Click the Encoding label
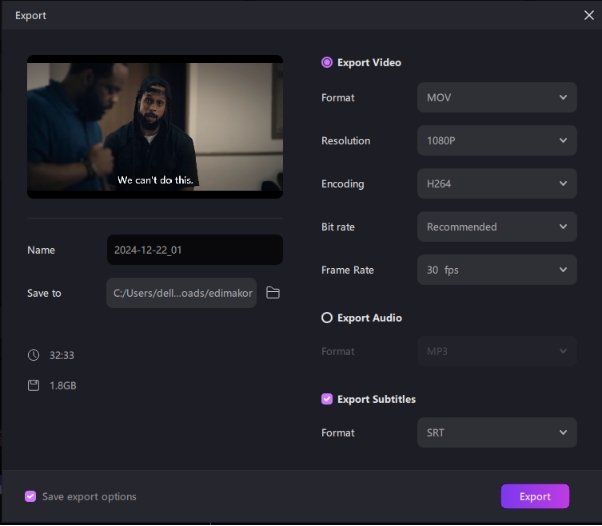602x526 pixels. pos(342,184)
